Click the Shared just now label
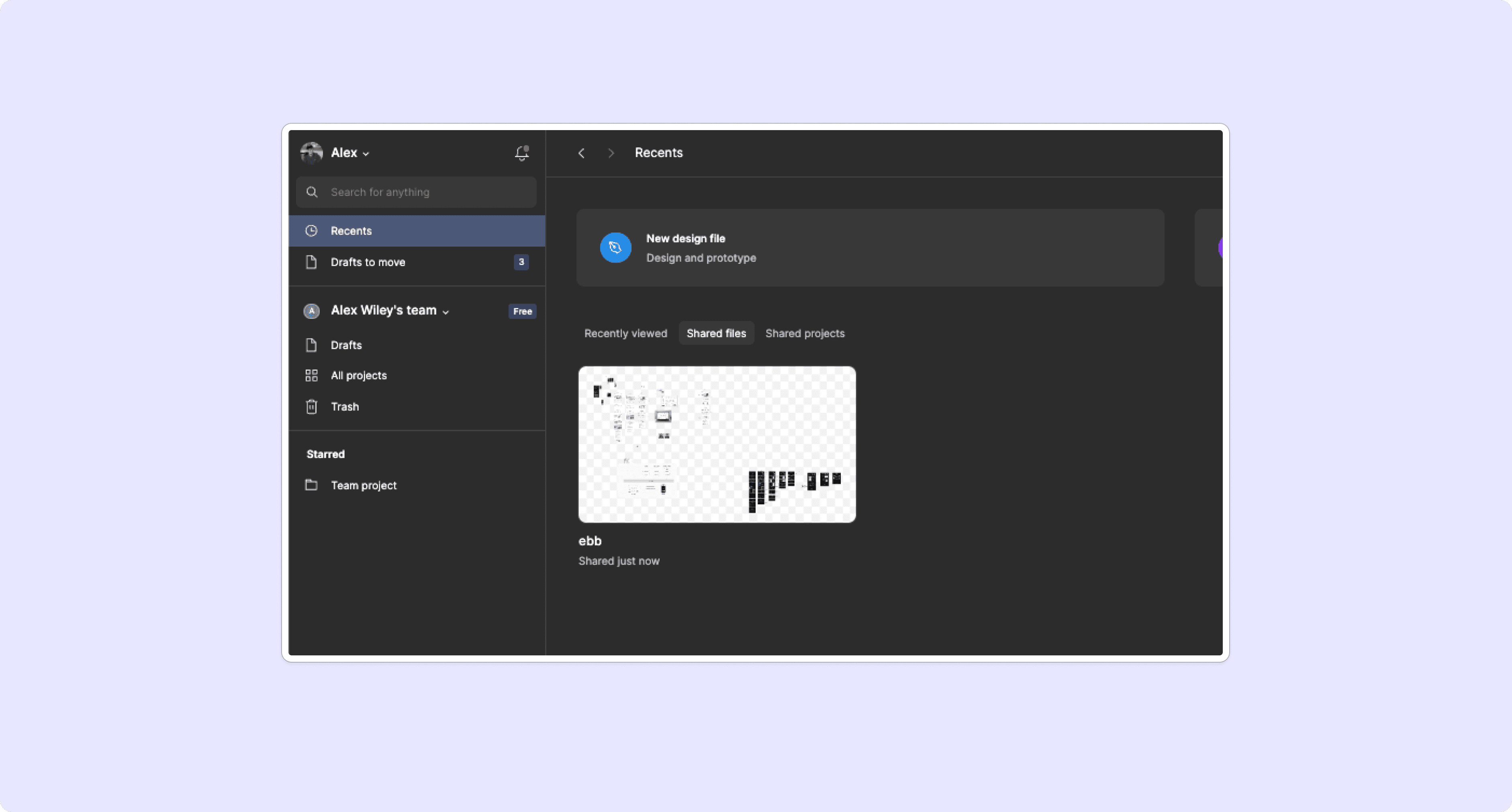The image size is (1512, 812). coord(619,561)
